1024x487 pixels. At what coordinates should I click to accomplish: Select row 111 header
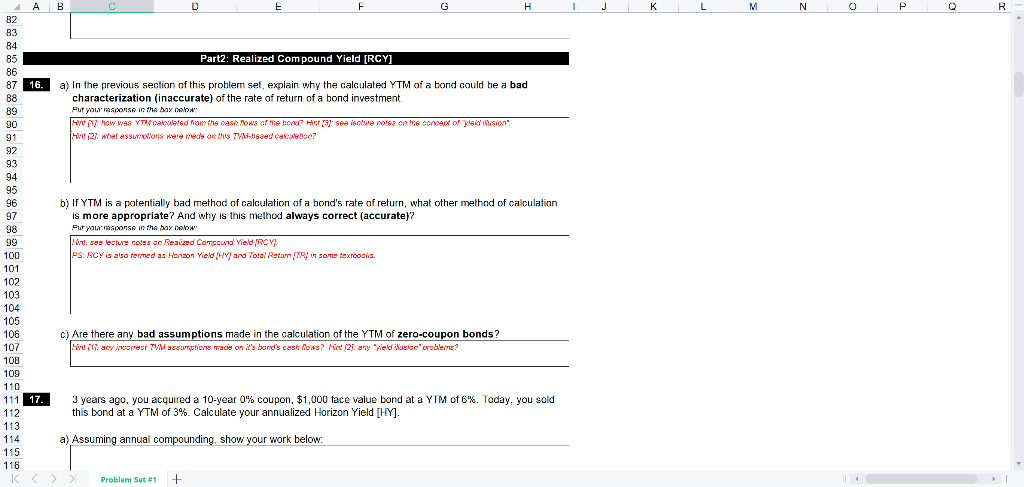click(x=10, y=400)
